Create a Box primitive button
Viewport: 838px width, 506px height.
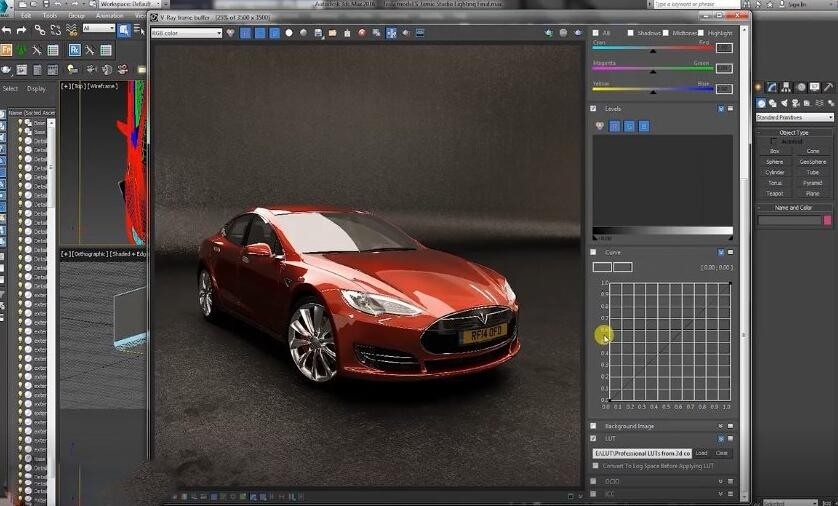(x=775, y=151)
